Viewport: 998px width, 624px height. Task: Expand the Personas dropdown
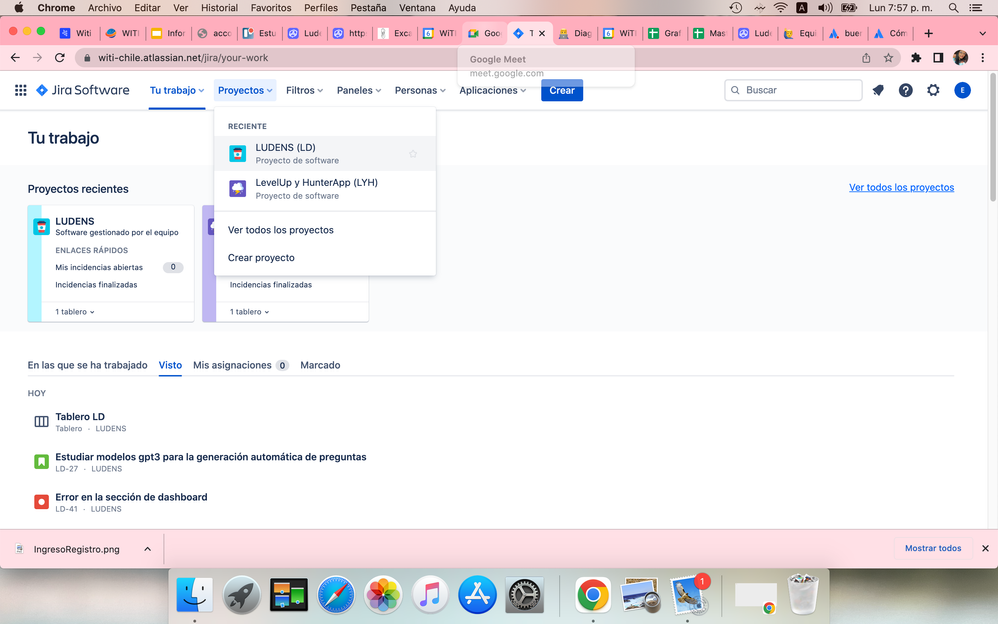(420, 90)
